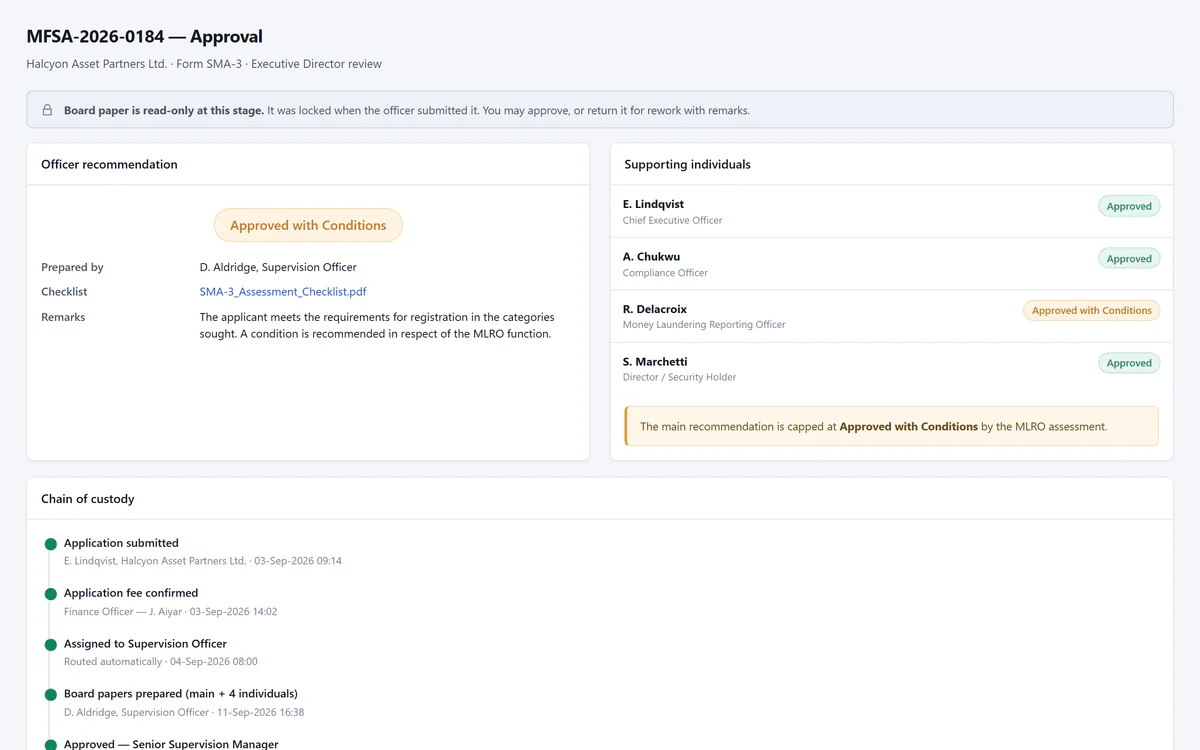Click the "Application submitted" custody entry title

[x=121, y=543]
